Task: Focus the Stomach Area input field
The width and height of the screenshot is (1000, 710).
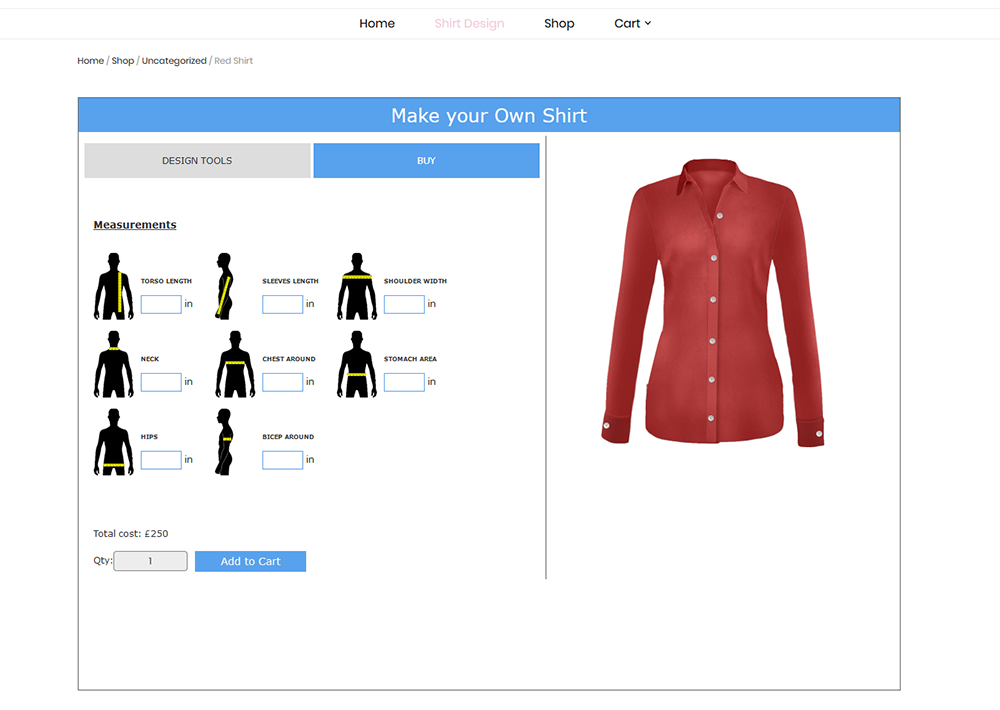Action: (x=404, y=382)
